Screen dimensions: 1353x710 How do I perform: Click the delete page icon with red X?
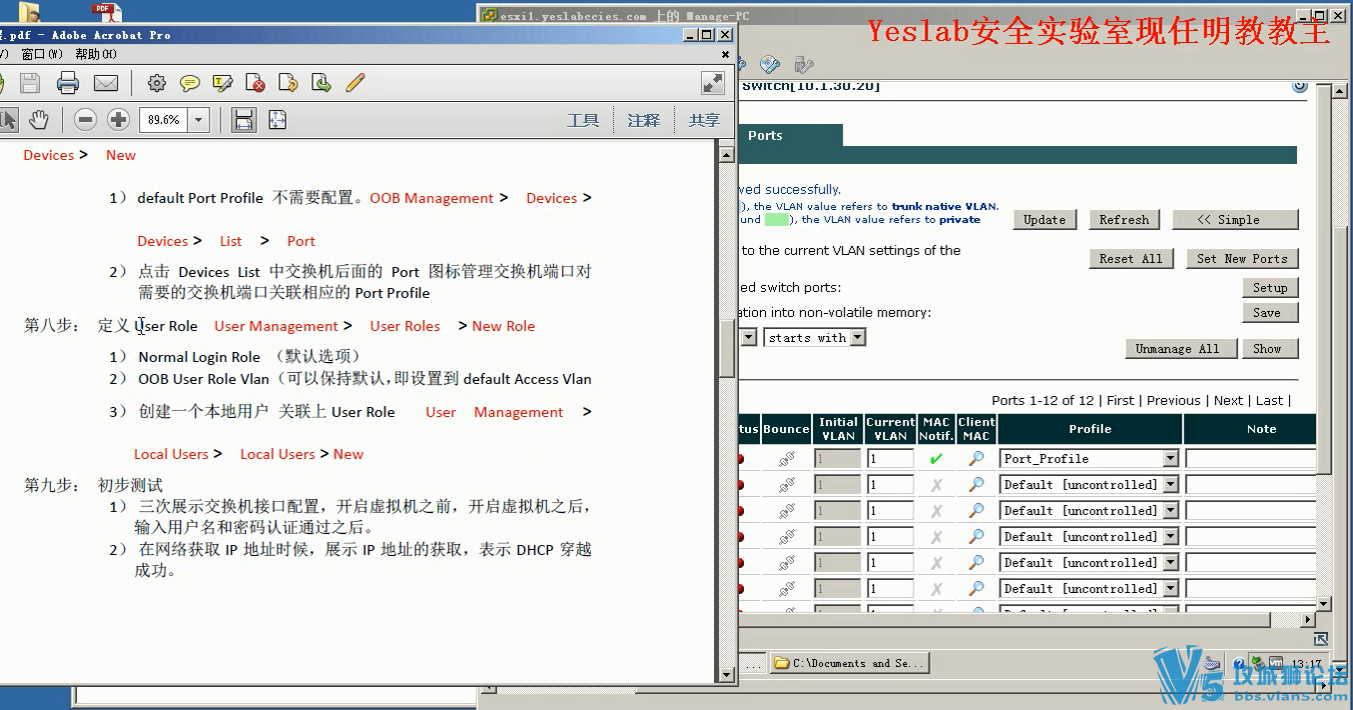[255, 83]
